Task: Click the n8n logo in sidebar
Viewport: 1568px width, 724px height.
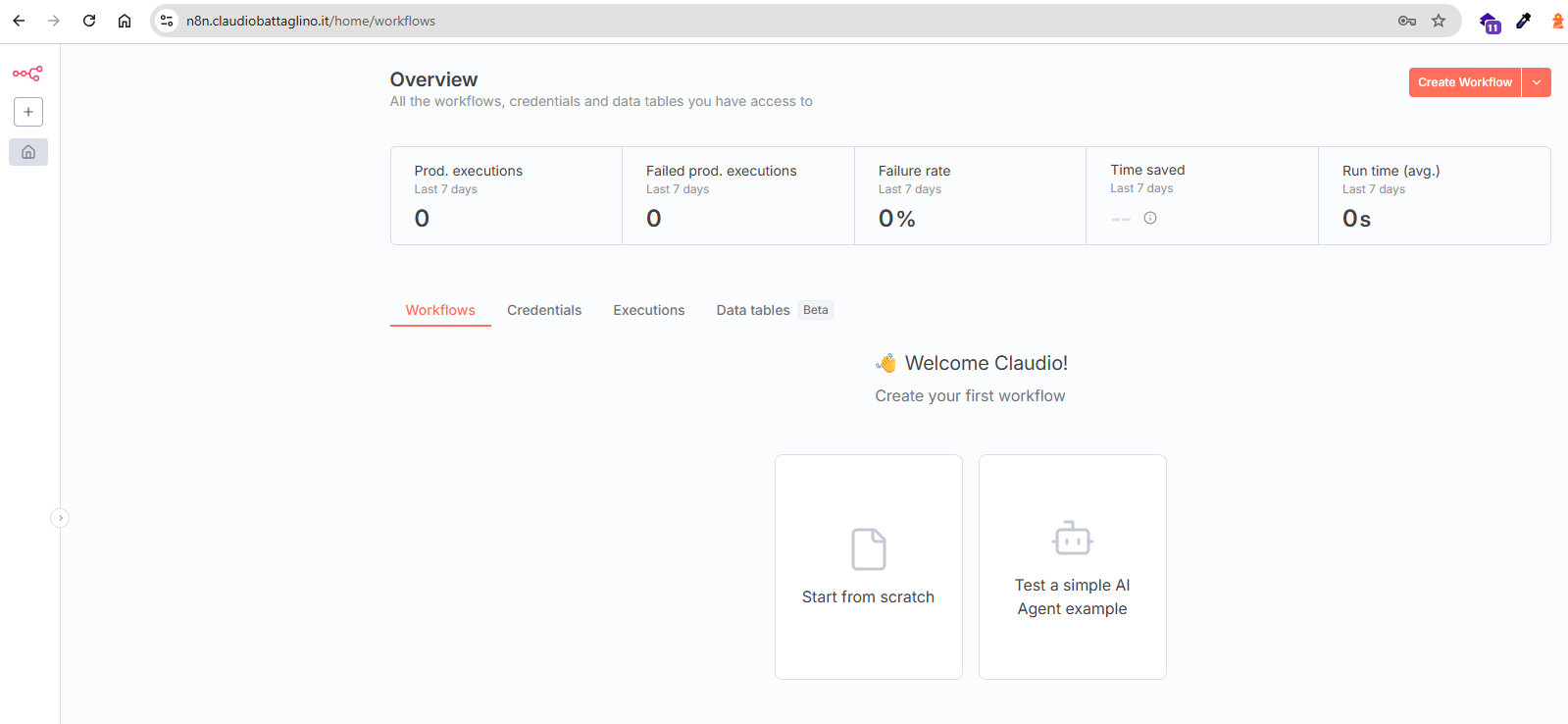Action: 27,74
